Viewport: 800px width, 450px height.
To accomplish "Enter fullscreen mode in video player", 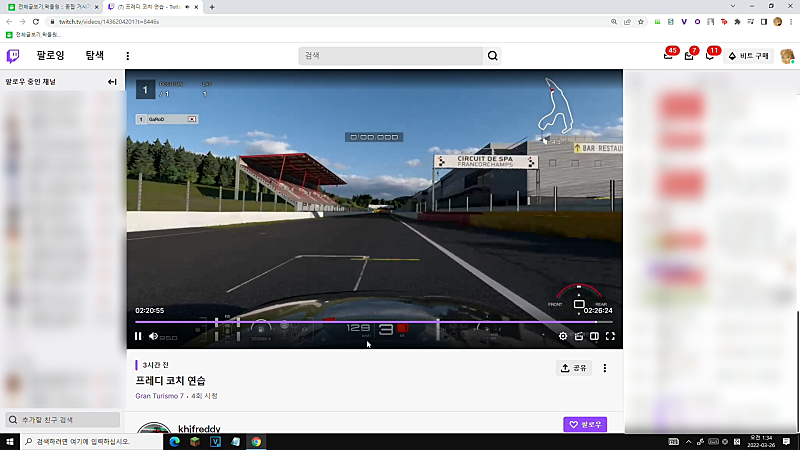I will [610, 336].
